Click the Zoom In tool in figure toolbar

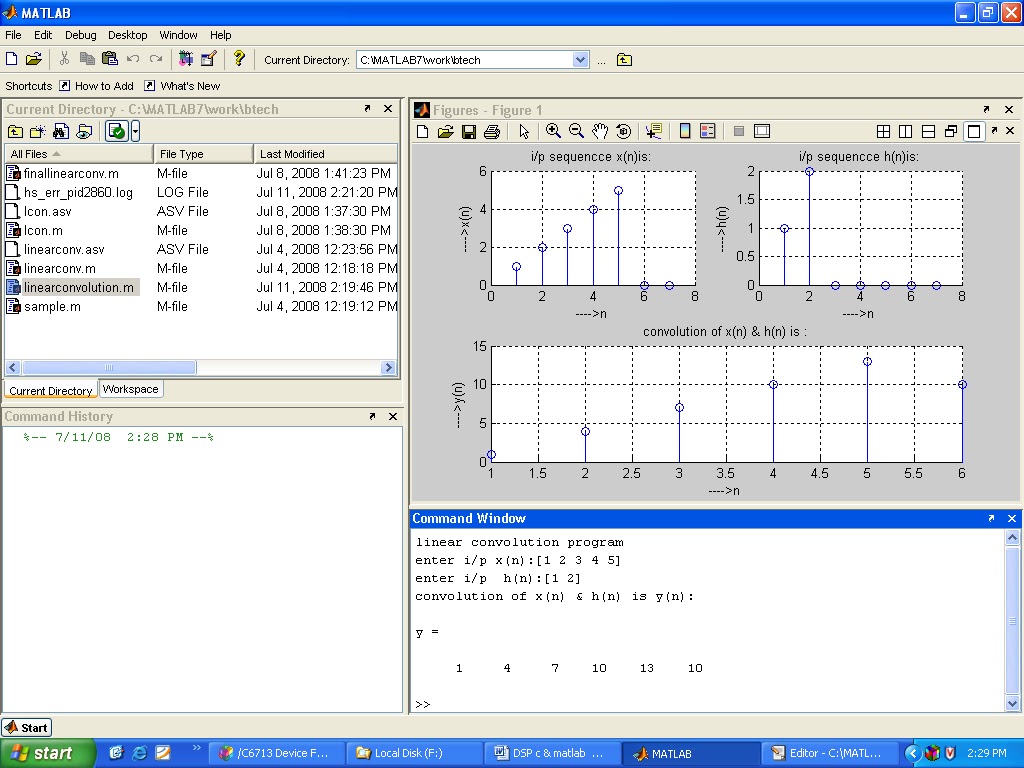553,131
